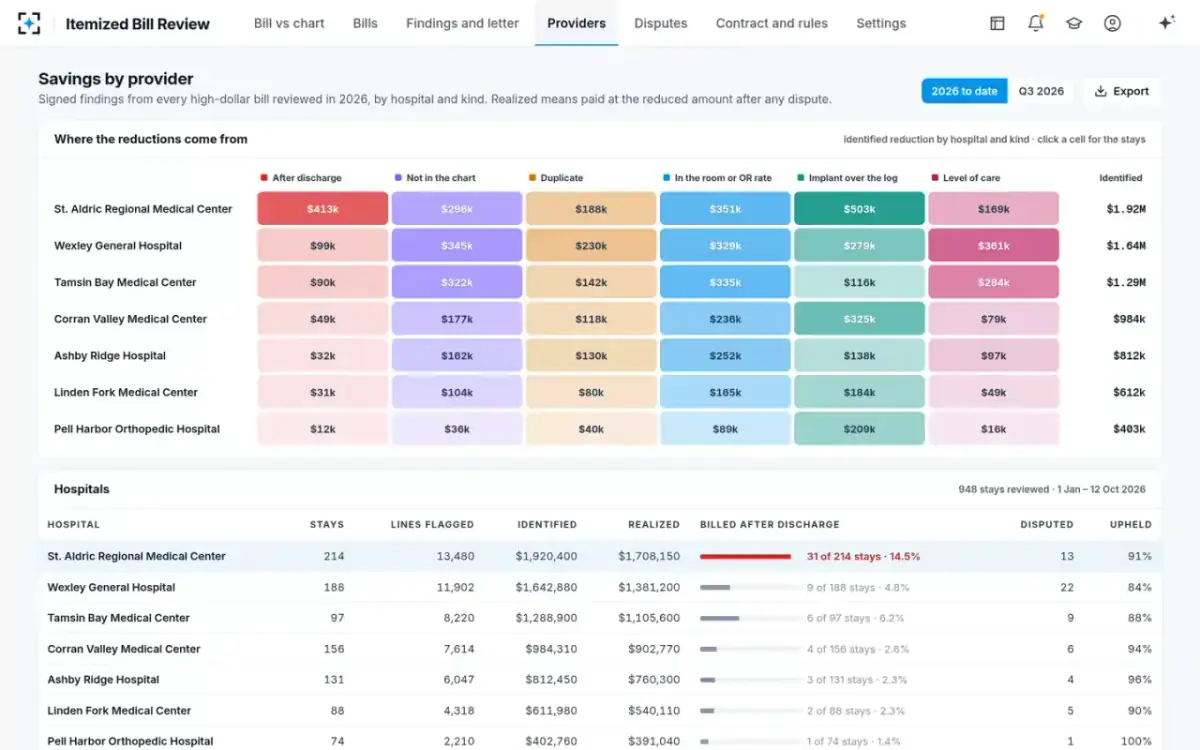Select the 2026 to date toggle
This screenshot has height=750, width=1200.
coord(964,91)
